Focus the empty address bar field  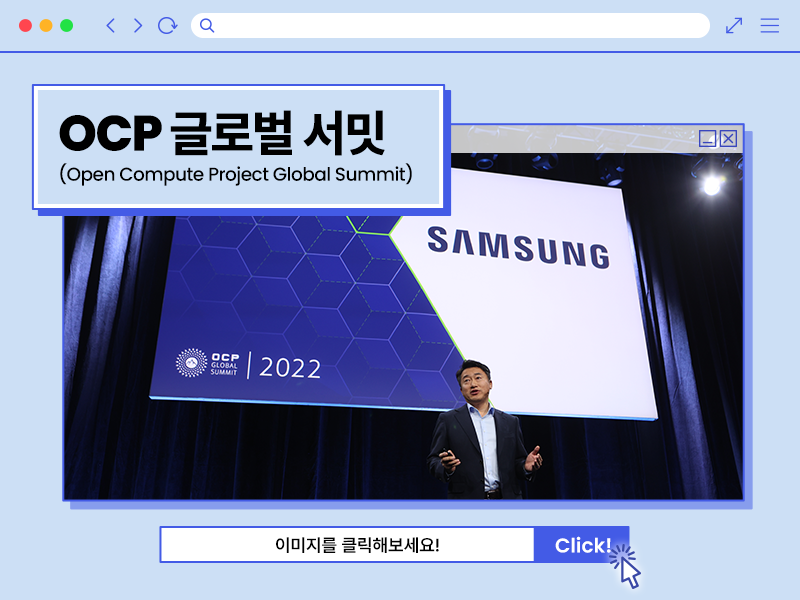(x=450, y=26)
